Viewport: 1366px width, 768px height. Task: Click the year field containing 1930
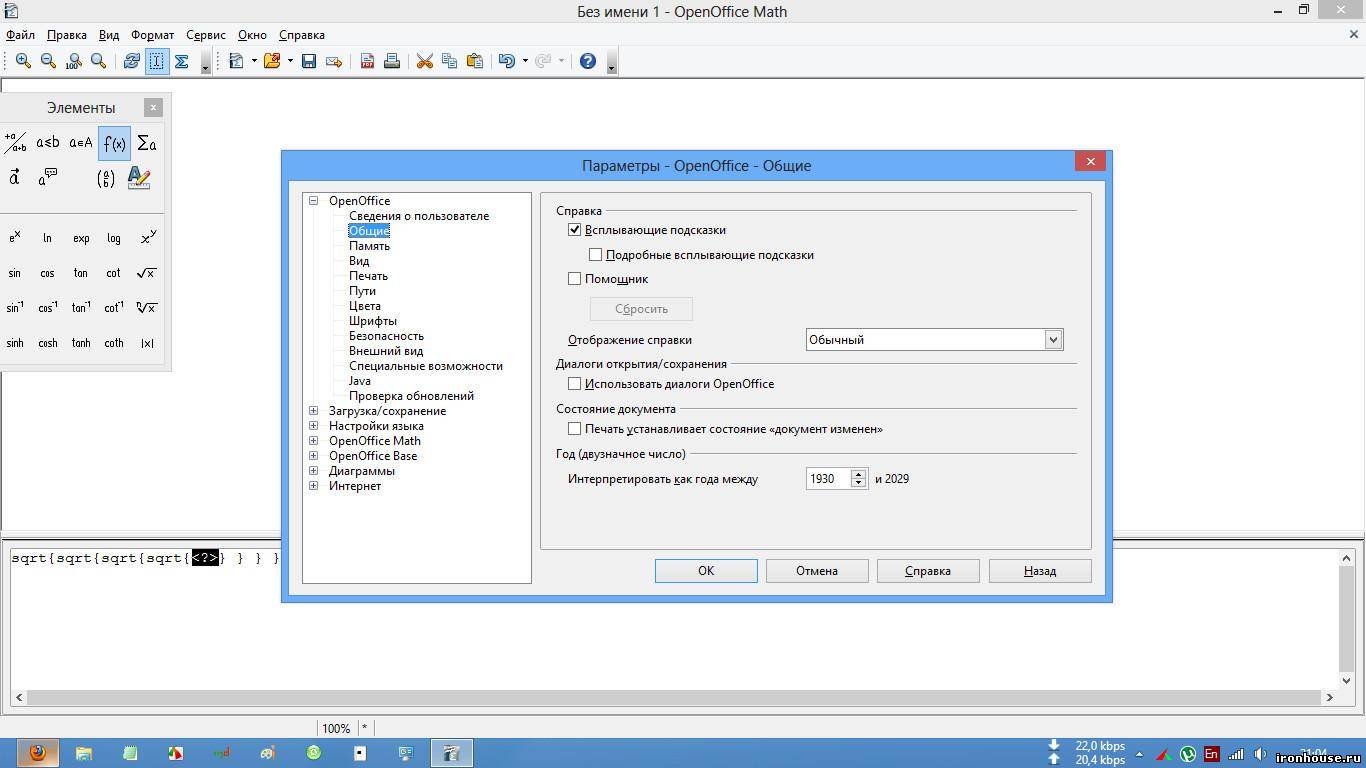click(x=828, y=479)
